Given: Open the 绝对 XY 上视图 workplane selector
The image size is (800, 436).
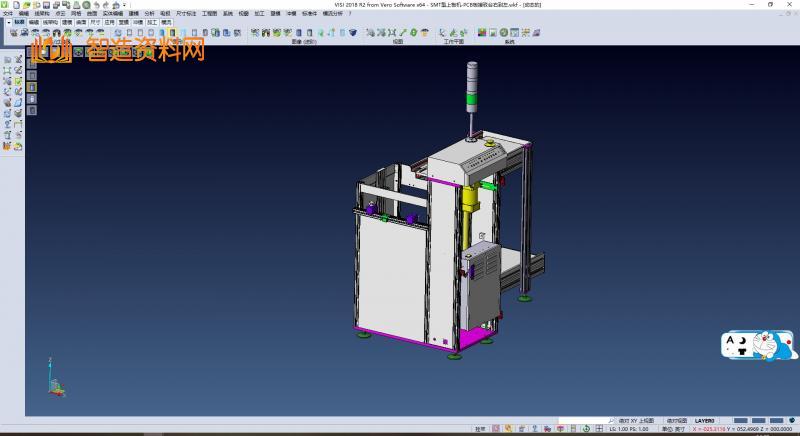Looking at the screenshot, I should coord(636,421).
